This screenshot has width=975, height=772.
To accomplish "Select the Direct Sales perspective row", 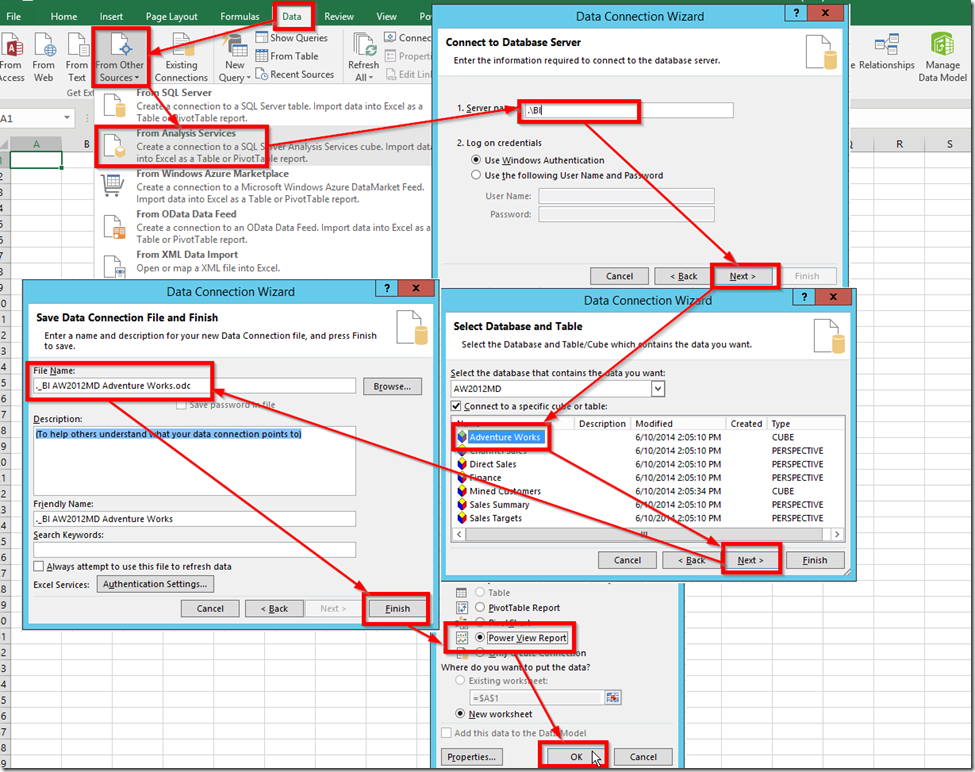I will click(650, 464).
